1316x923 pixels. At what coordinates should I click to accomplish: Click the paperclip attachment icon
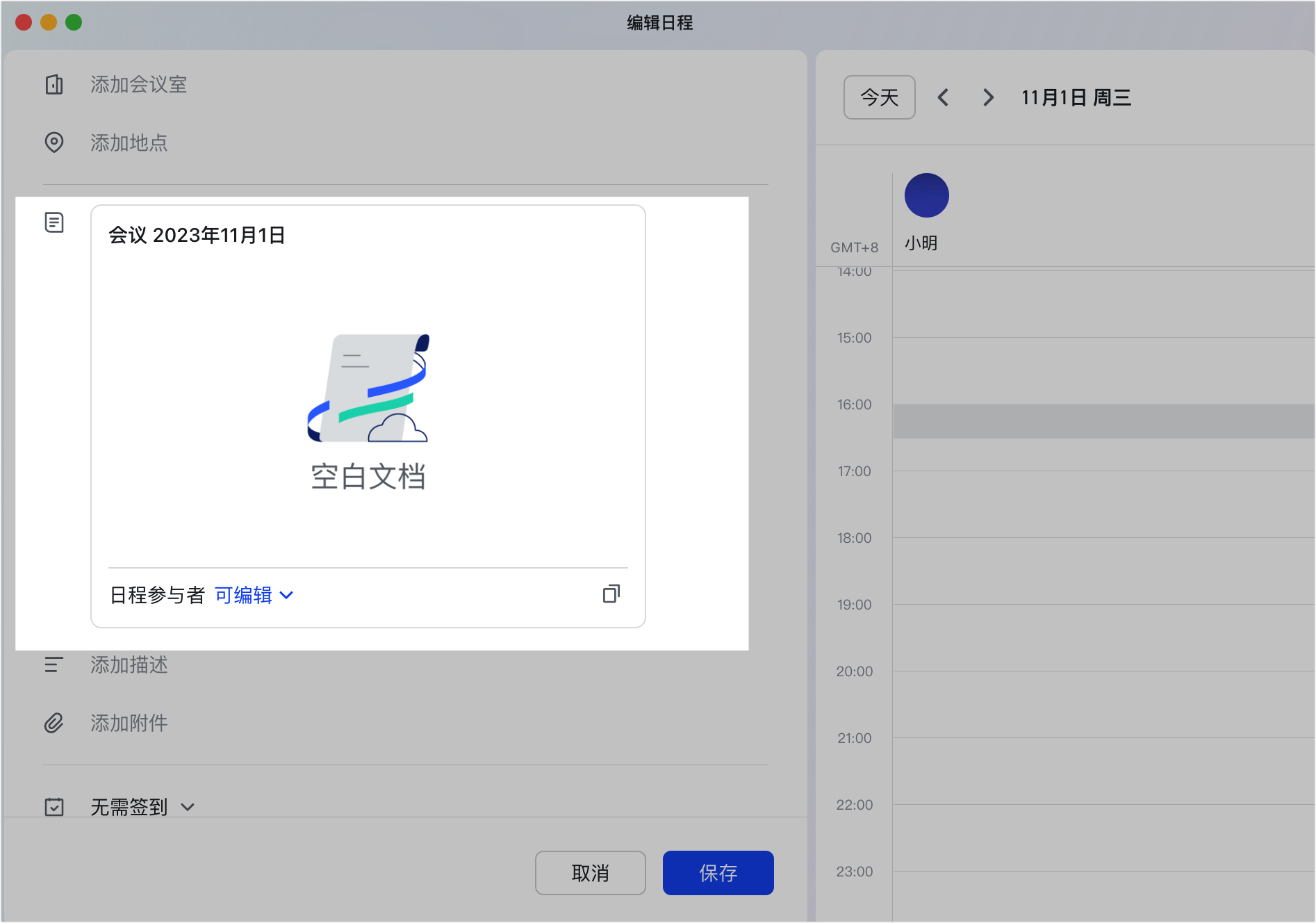pos(54,724)
